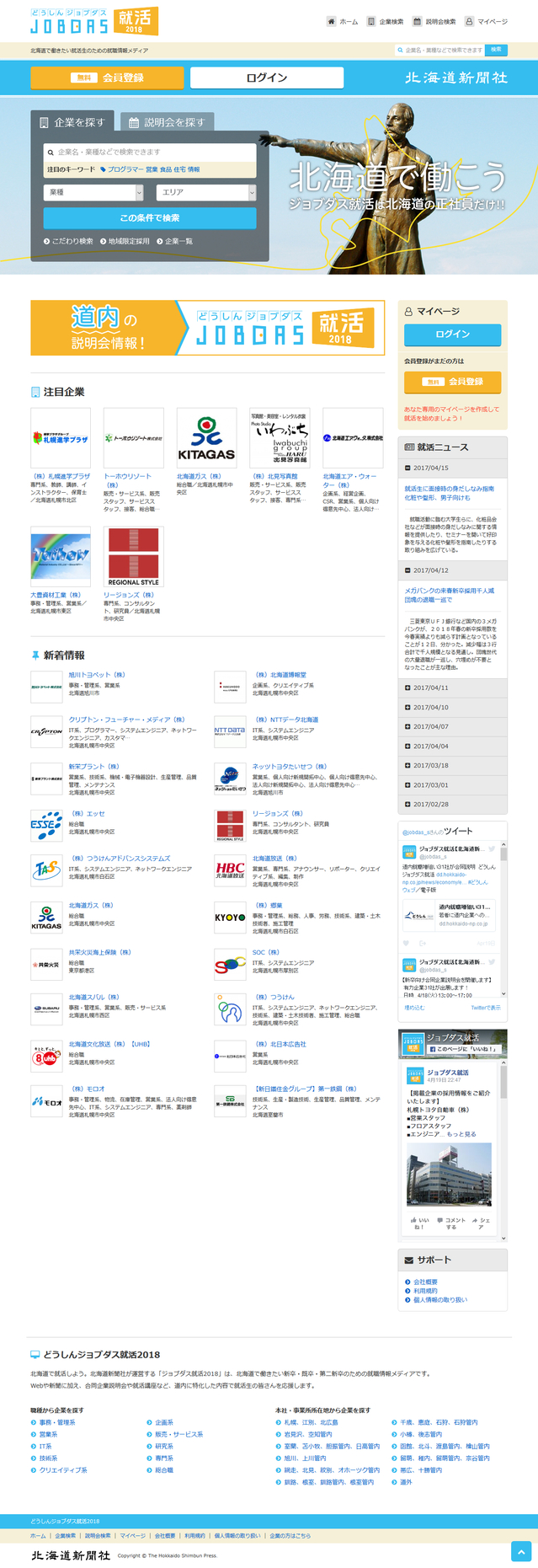Go to ホーム in top navigation
Image resolution: width=538 pixels, height=1568 pixels.
click(343, 22)
